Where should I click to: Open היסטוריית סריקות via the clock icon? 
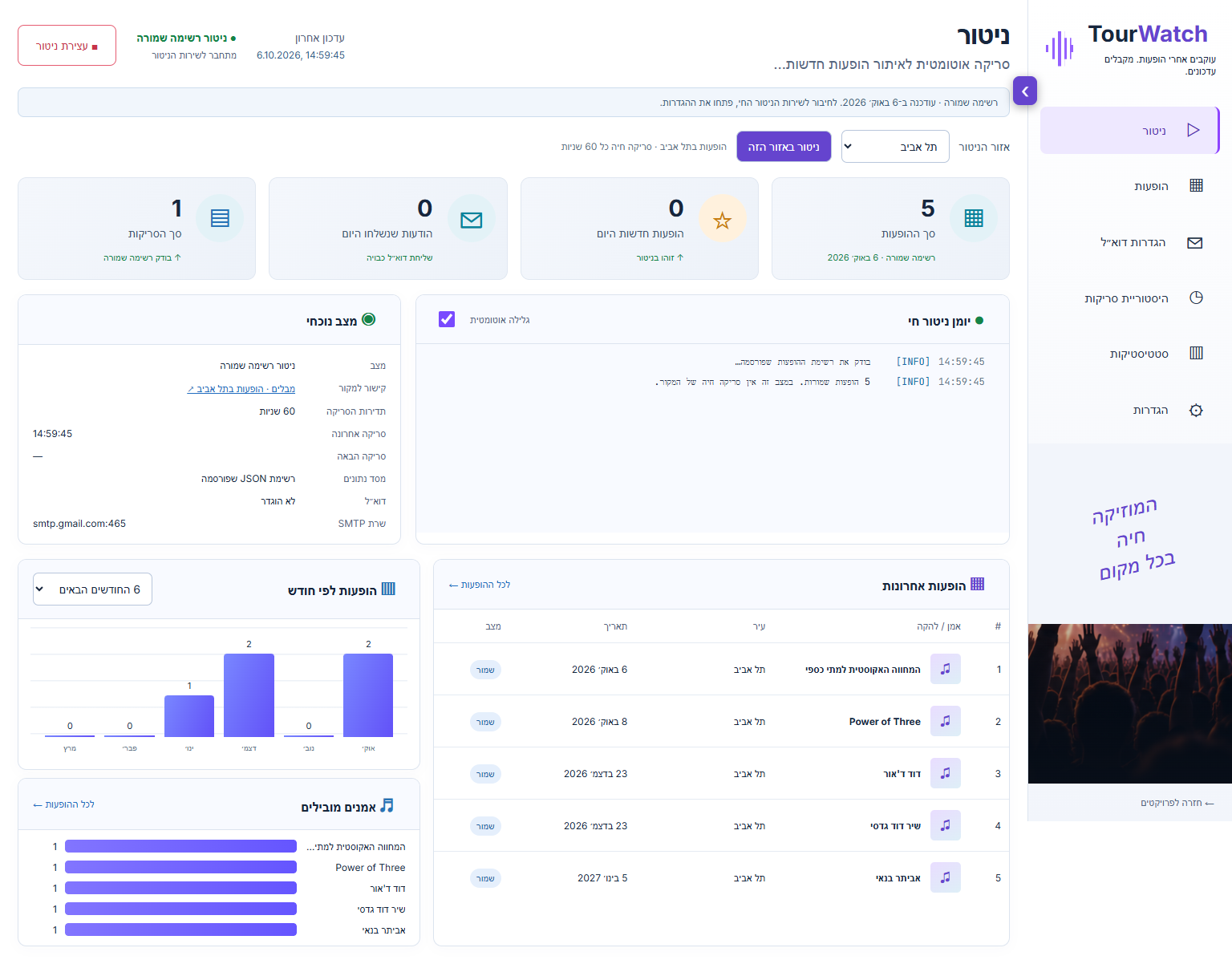click(1196, 298)
